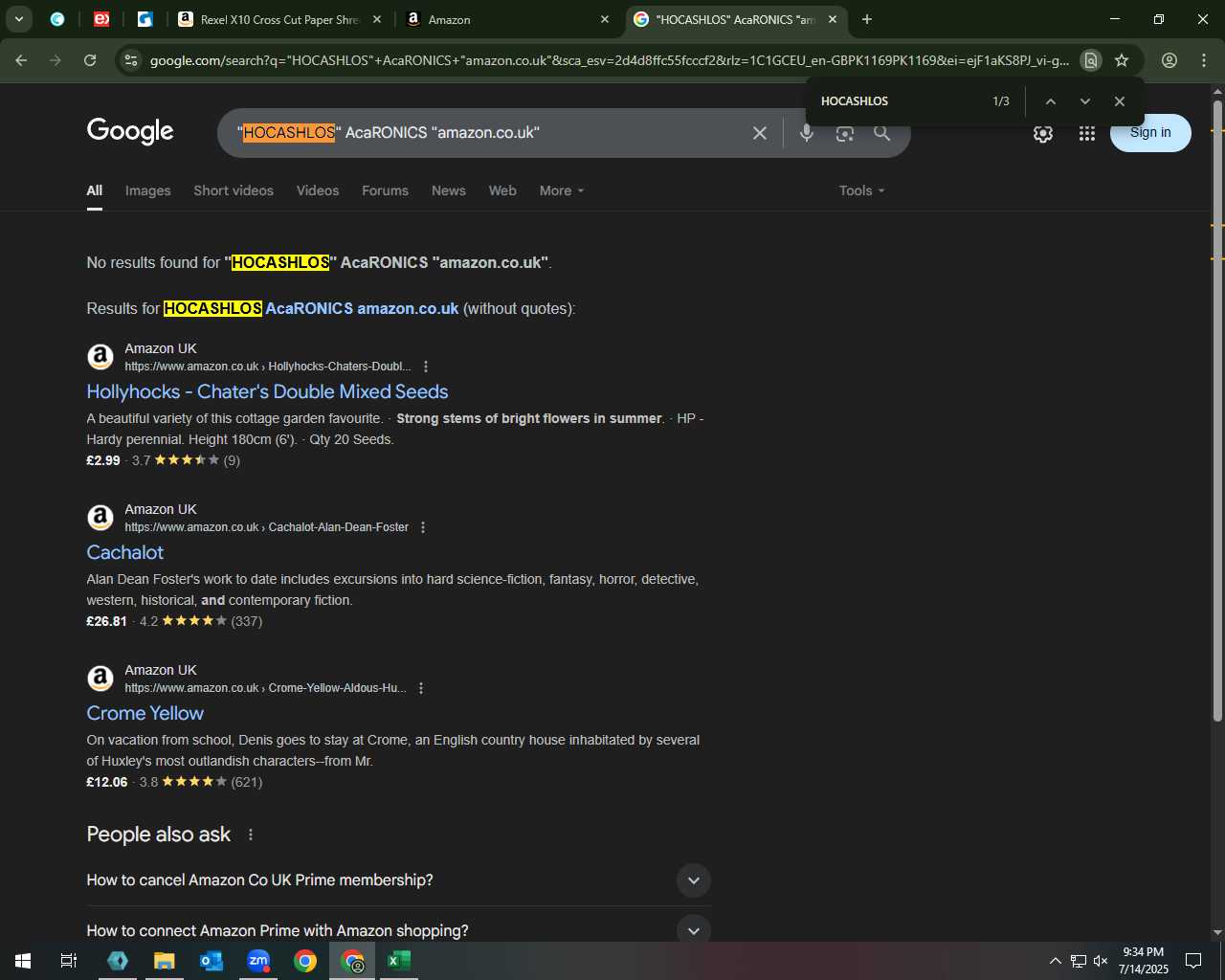Image resolution: width=1225 pixels, height=980 pixels.
Task: Expand 'How to cancel Amazon Co UK Prime' question
Action: coord(398,880)
